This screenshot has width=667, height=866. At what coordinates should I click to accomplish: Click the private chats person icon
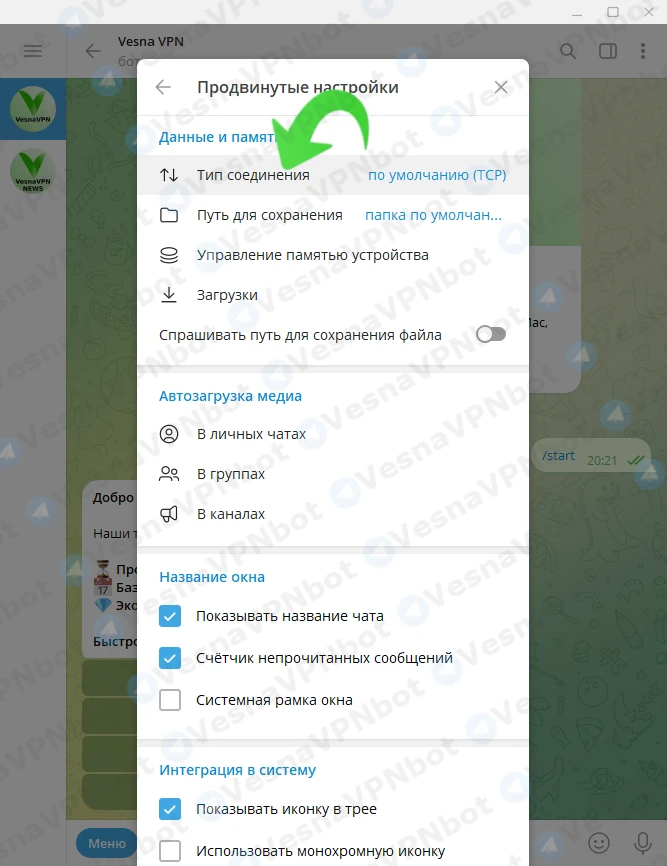point(169,434)
